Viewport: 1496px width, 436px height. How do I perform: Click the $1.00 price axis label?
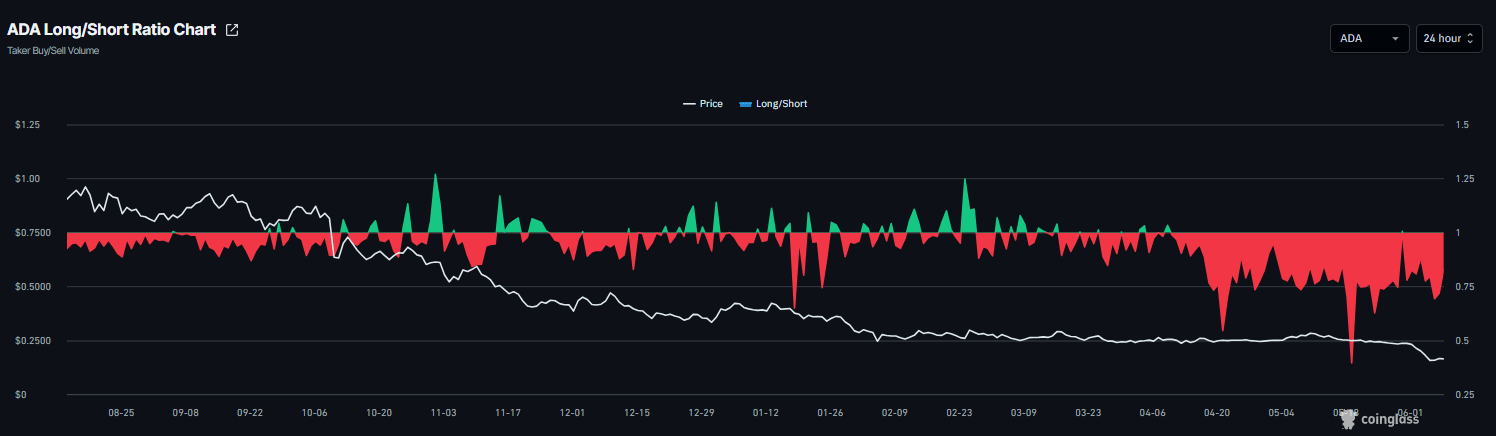(26, 179)
